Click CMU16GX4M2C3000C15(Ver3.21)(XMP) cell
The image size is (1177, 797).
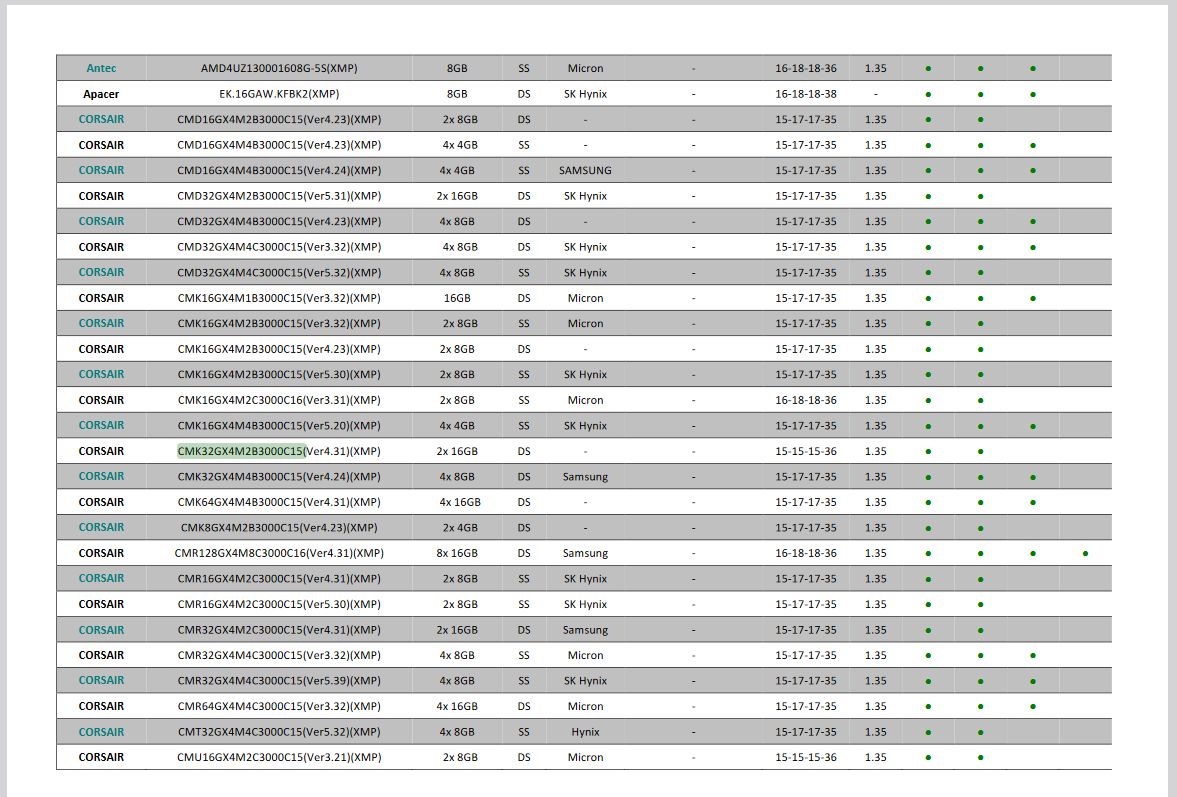pos(279,757)
